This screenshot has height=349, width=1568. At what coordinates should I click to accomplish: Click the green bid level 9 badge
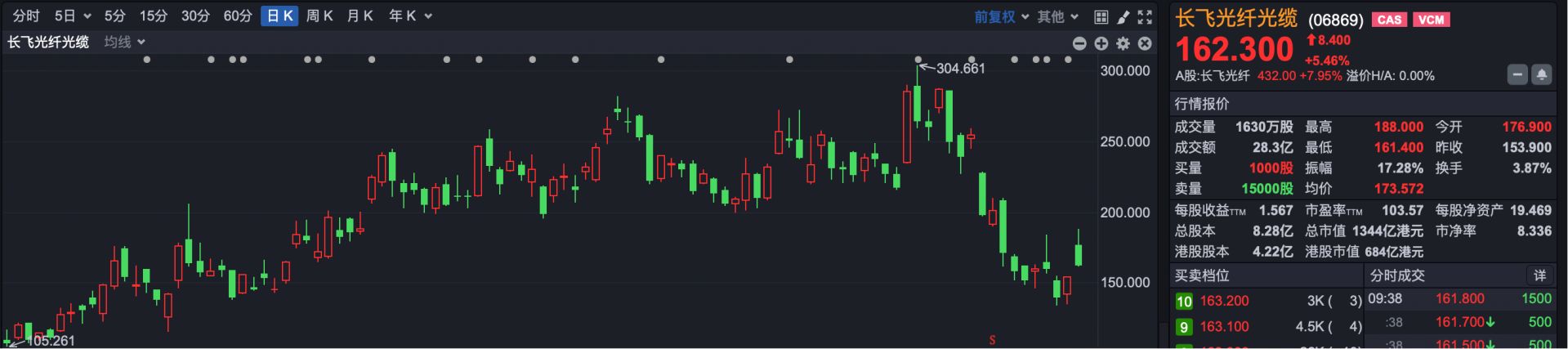1184,327
